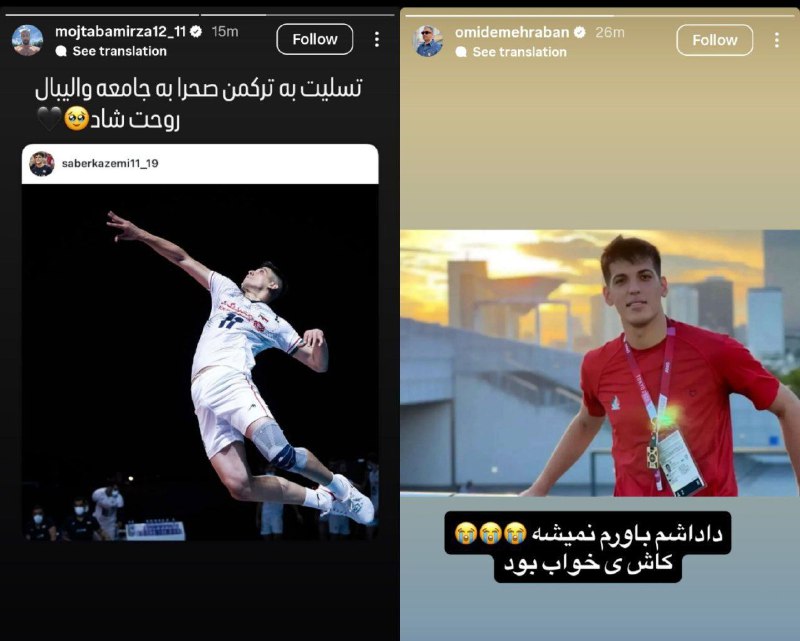Follow omidemehraban
This screenshot has height=641, width=800.
(714, 40)
